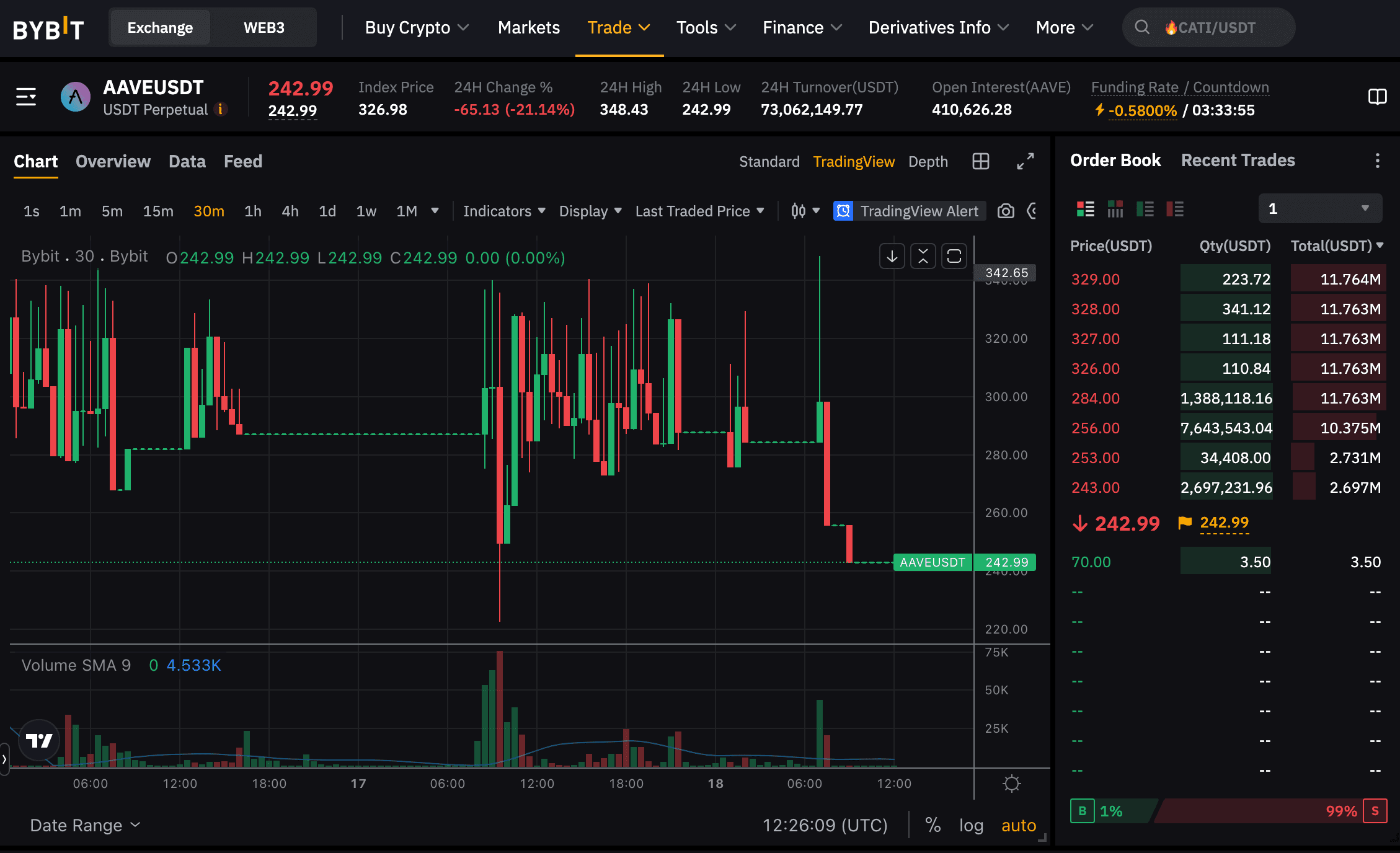Expand the Finance dropdown menu
This screenshot has width=1400, height=853.
click(x=802, y=27)
